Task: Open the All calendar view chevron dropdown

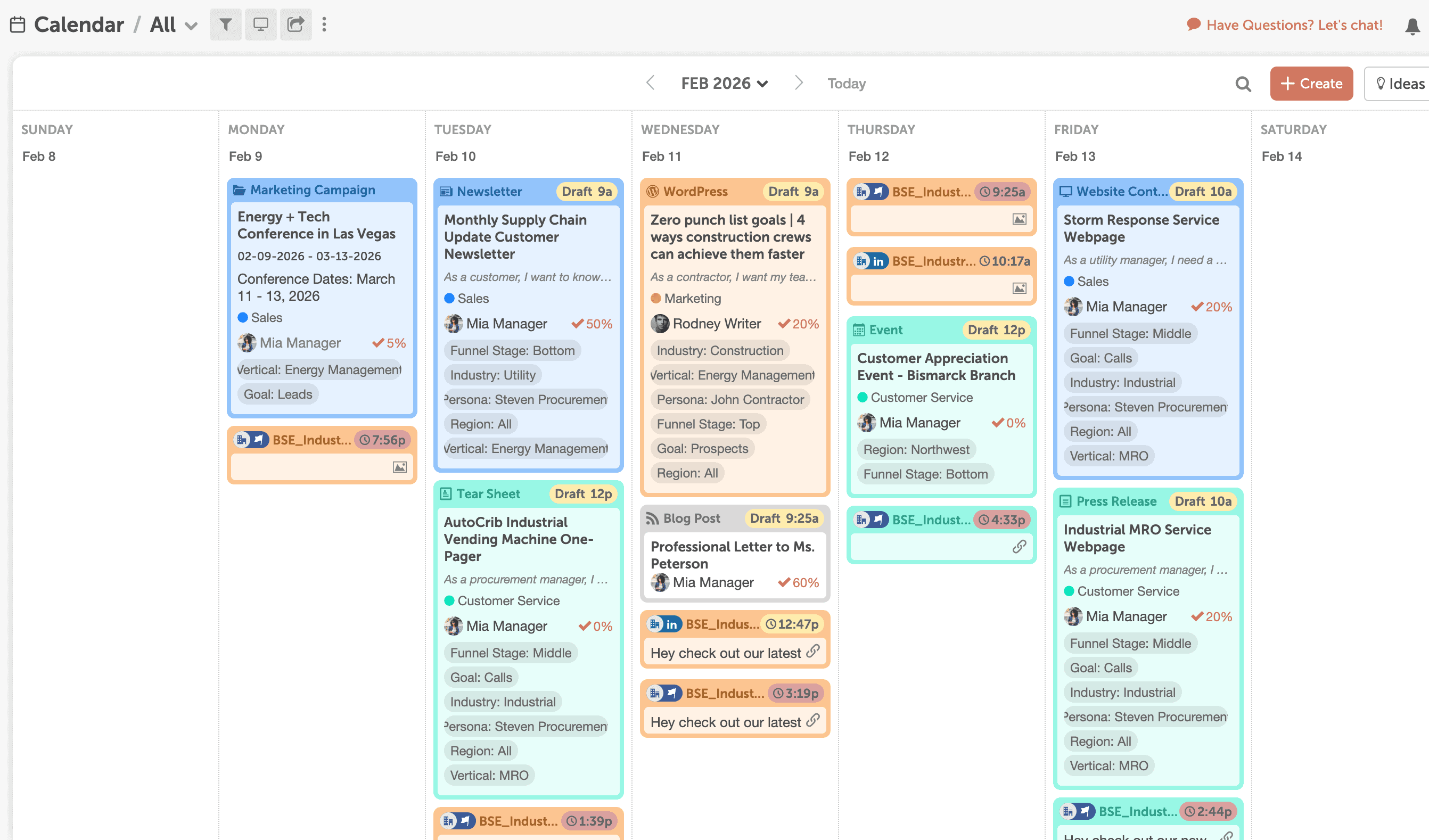Action: (192, 26)
